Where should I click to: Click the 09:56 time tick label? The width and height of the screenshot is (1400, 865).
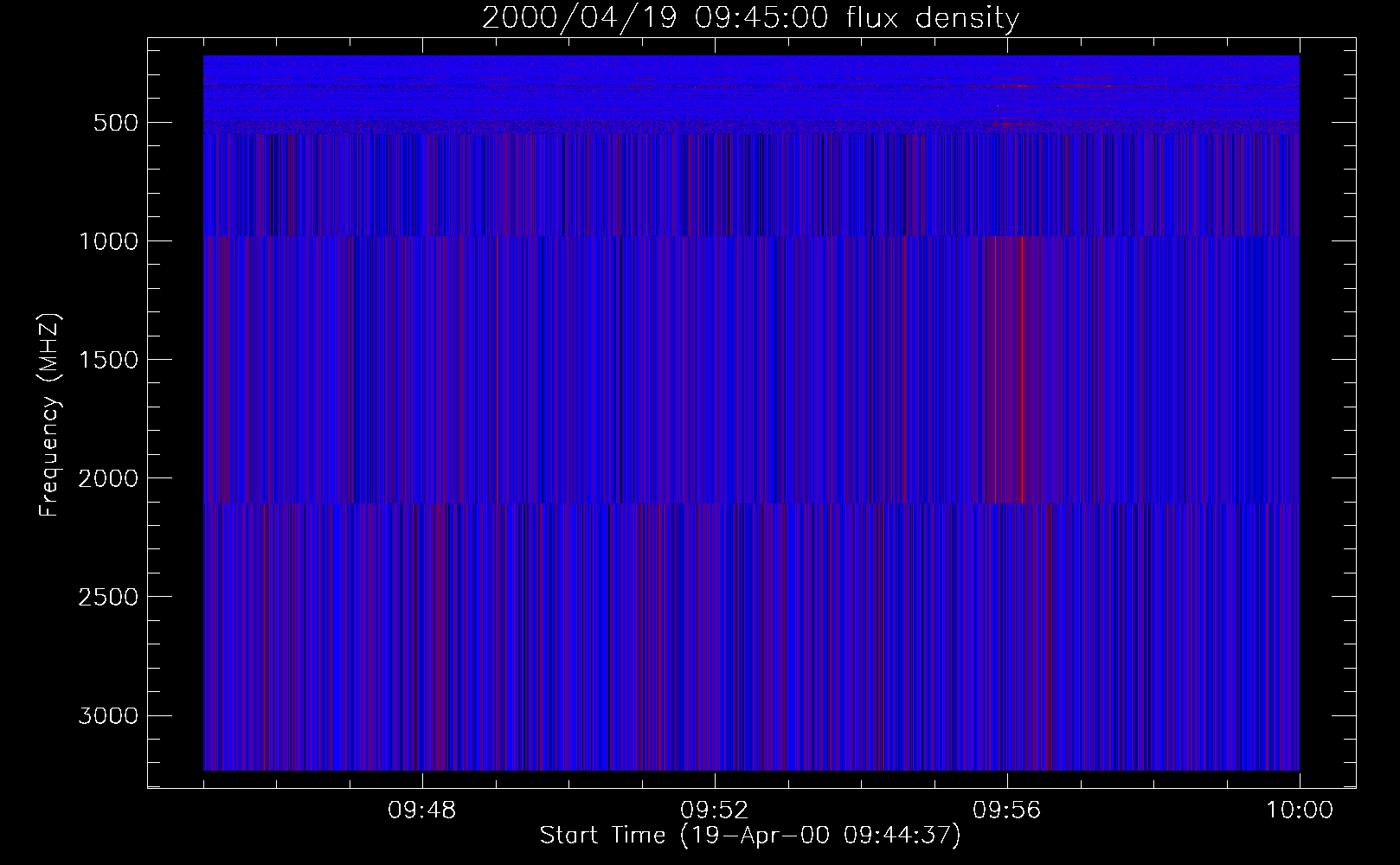[1006, 811]
